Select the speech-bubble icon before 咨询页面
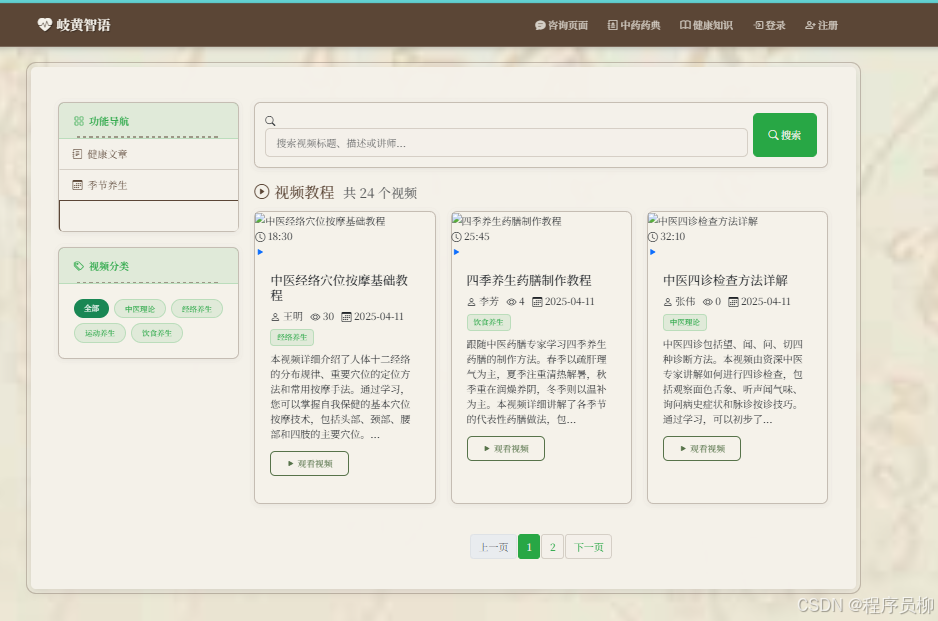This screenshot has width=938, height=621. (541, 25)
